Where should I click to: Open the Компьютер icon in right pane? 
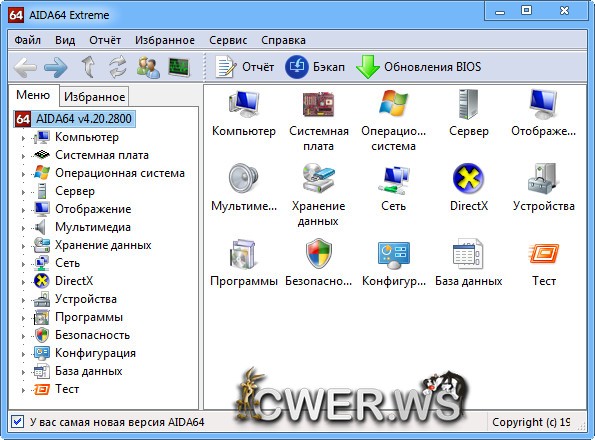point(244,104)
